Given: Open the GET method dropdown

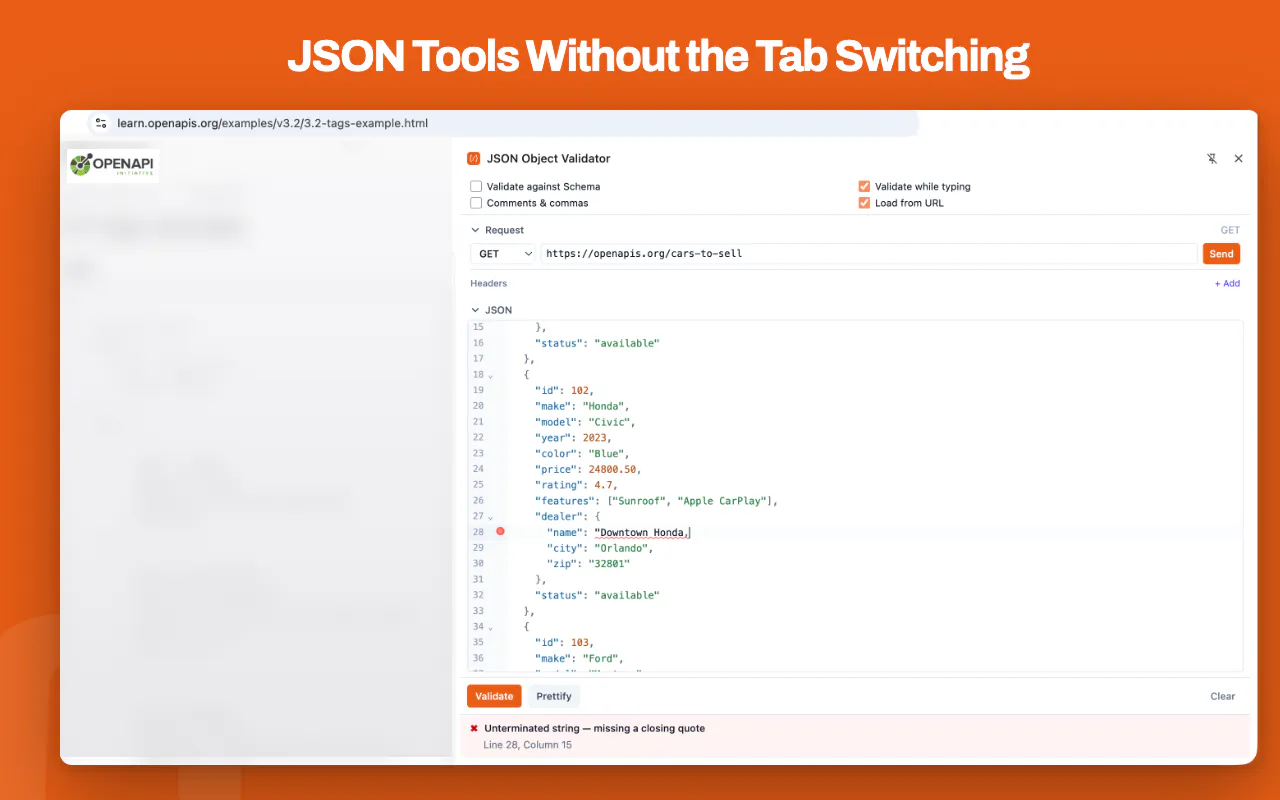Looking at the screenshot, I should coord(503,254).
